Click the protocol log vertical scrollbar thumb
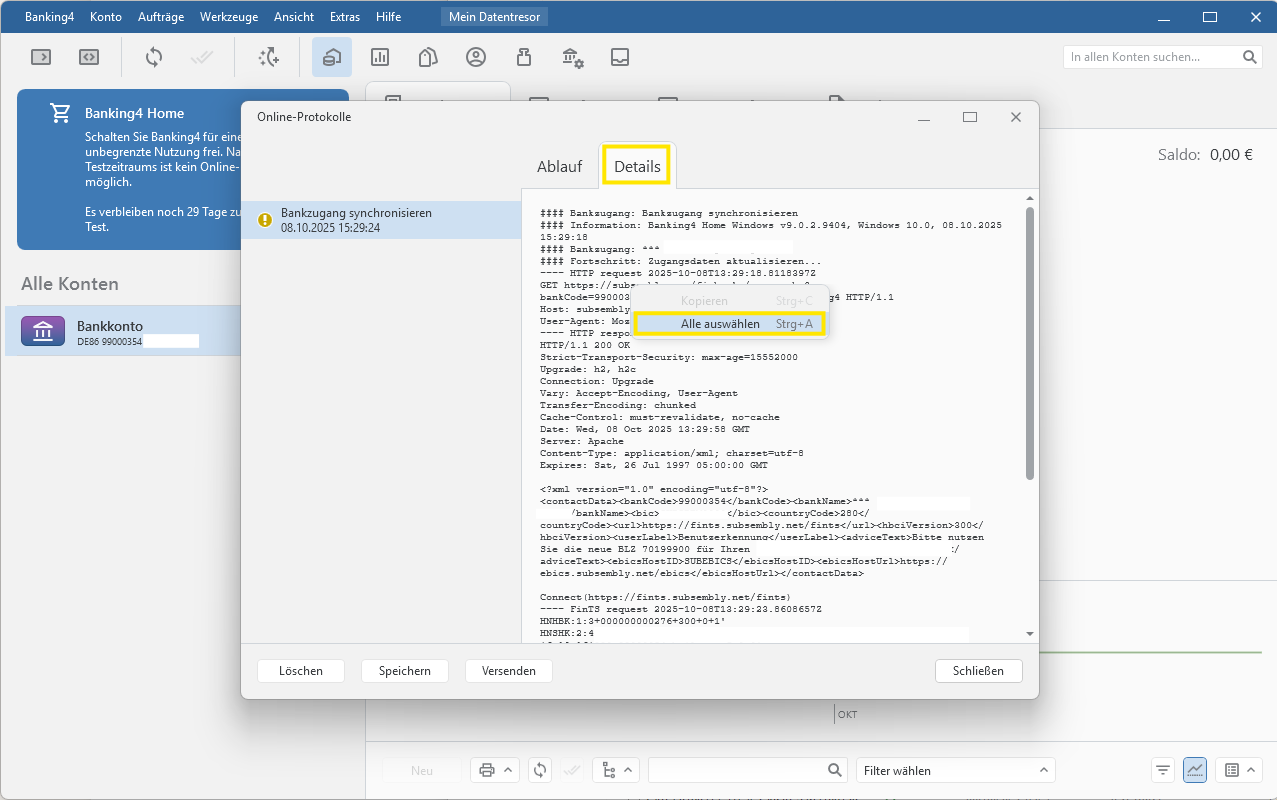This screenshot has width=1277, height=800. [x=1030, y=343]
